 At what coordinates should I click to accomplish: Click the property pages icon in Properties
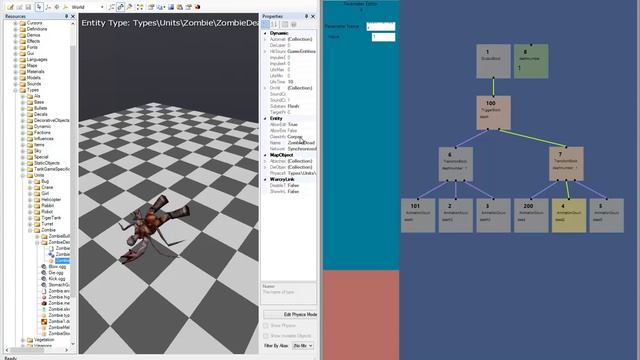(x=285, y=25)
